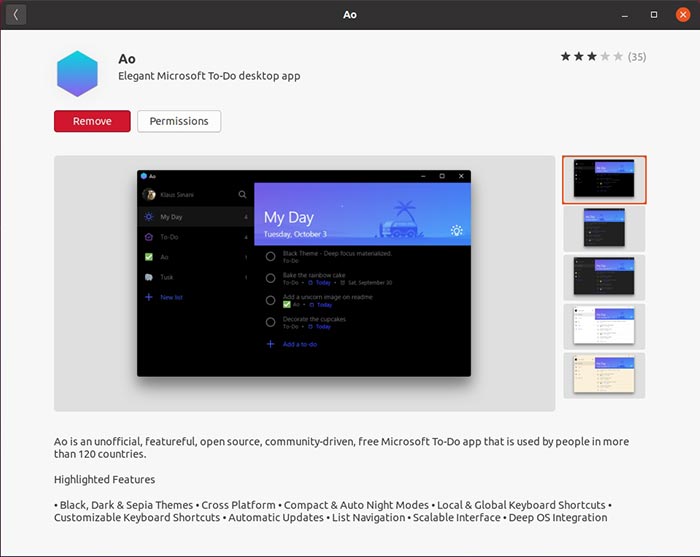Click the Ao hexagon app icon

pyautogui.click(x=78, y=73)
